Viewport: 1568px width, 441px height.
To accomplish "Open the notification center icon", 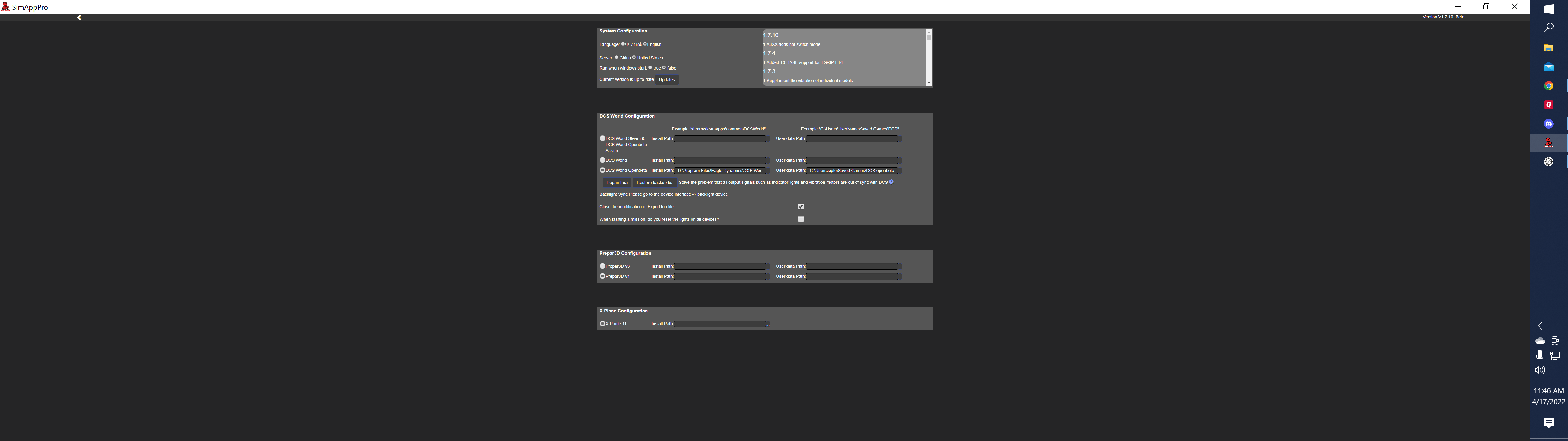I will 1548,423.
